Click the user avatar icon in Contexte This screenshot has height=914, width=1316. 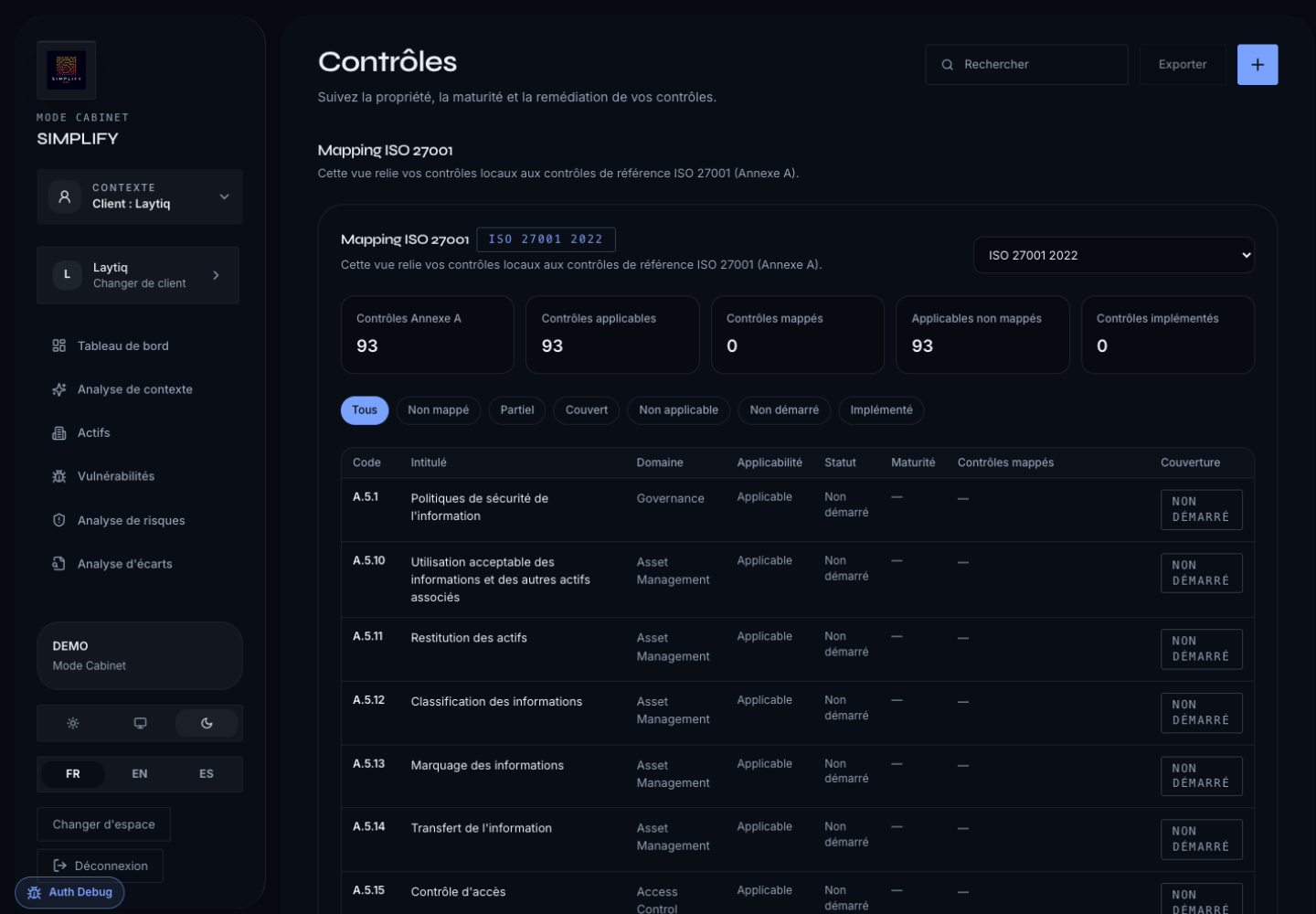tap(65, 197)
